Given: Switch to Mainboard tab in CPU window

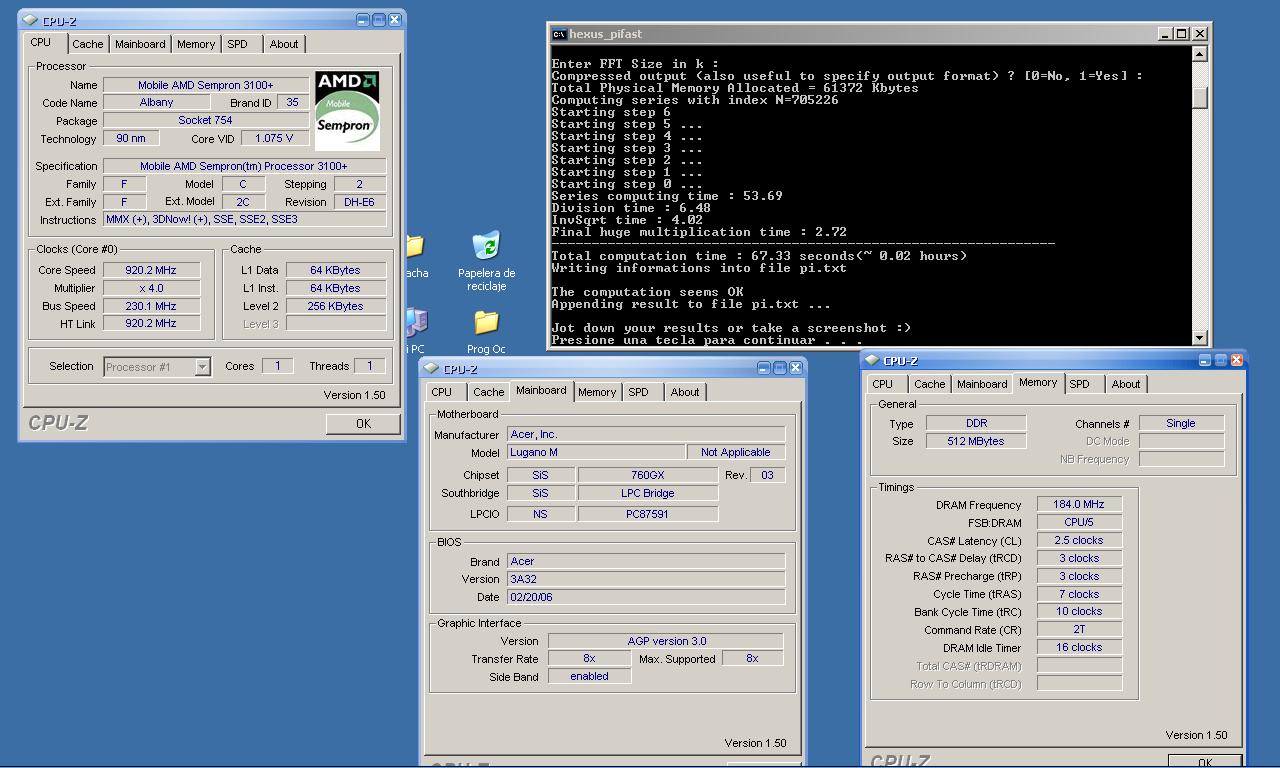Looking at the screenshot, I should (x=140, y=44).
